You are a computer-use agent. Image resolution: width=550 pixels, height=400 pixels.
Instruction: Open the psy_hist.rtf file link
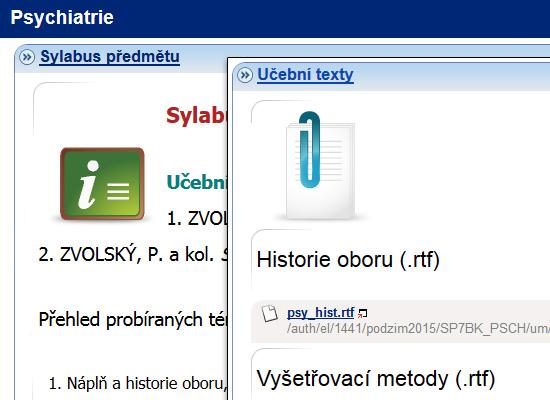(x=321, y=312)
